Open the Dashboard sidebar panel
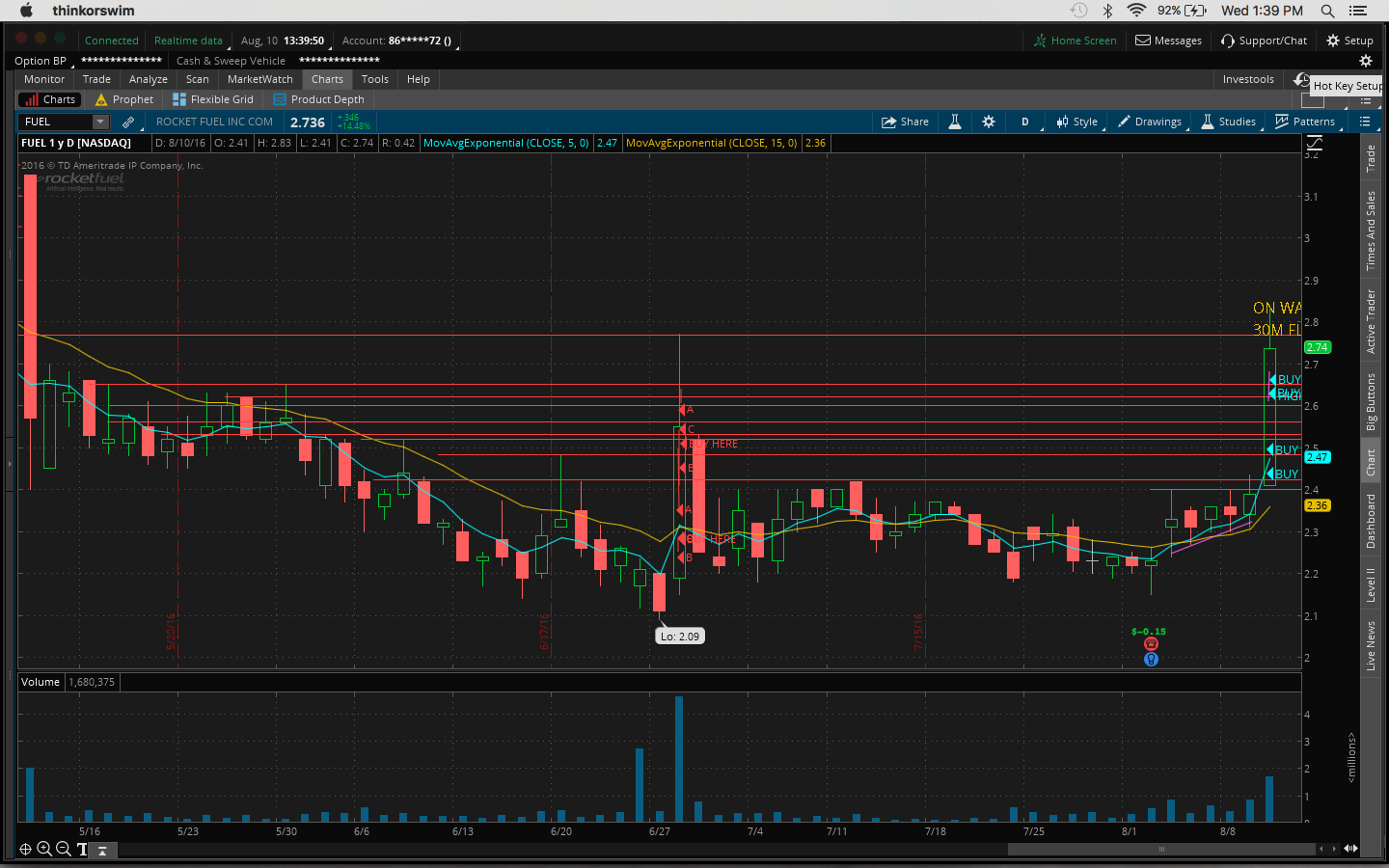Viewport: 1389px width, 868px height. pyautogui.click(x=1371, y=521)
